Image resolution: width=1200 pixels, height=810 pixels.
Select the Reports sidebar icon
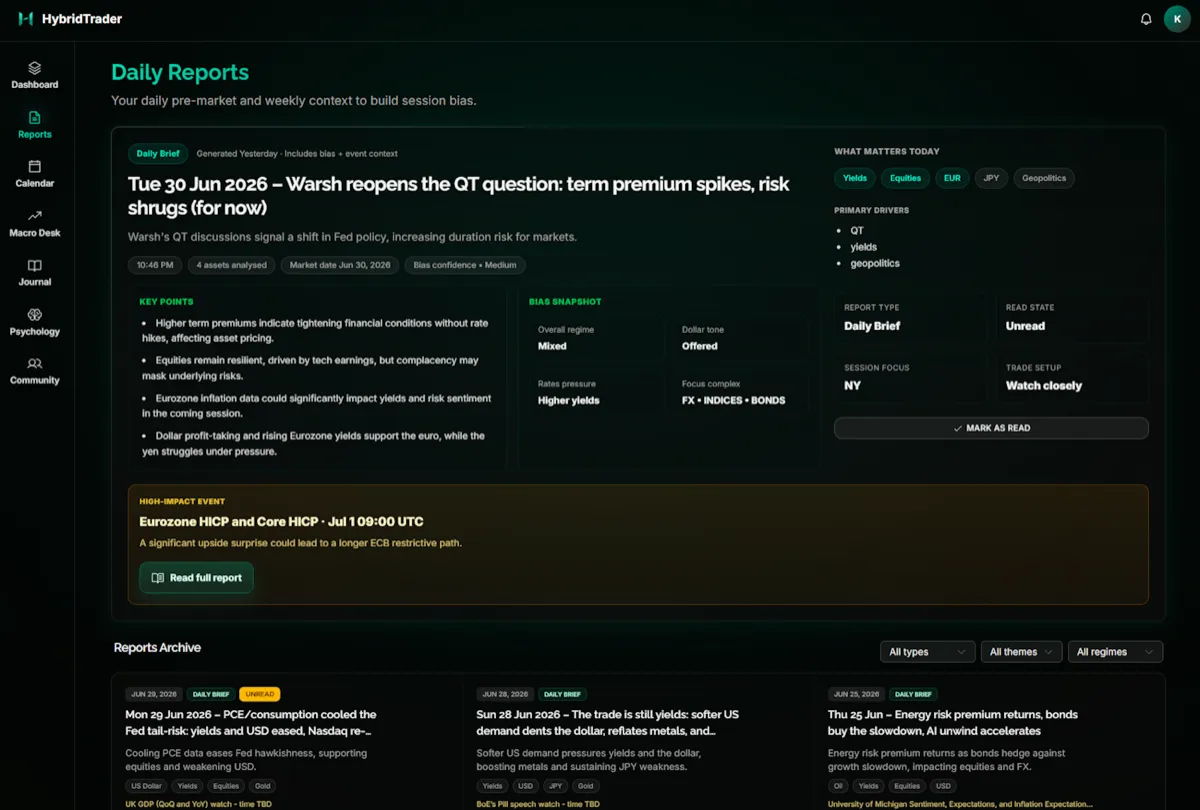tap(34, 117)
